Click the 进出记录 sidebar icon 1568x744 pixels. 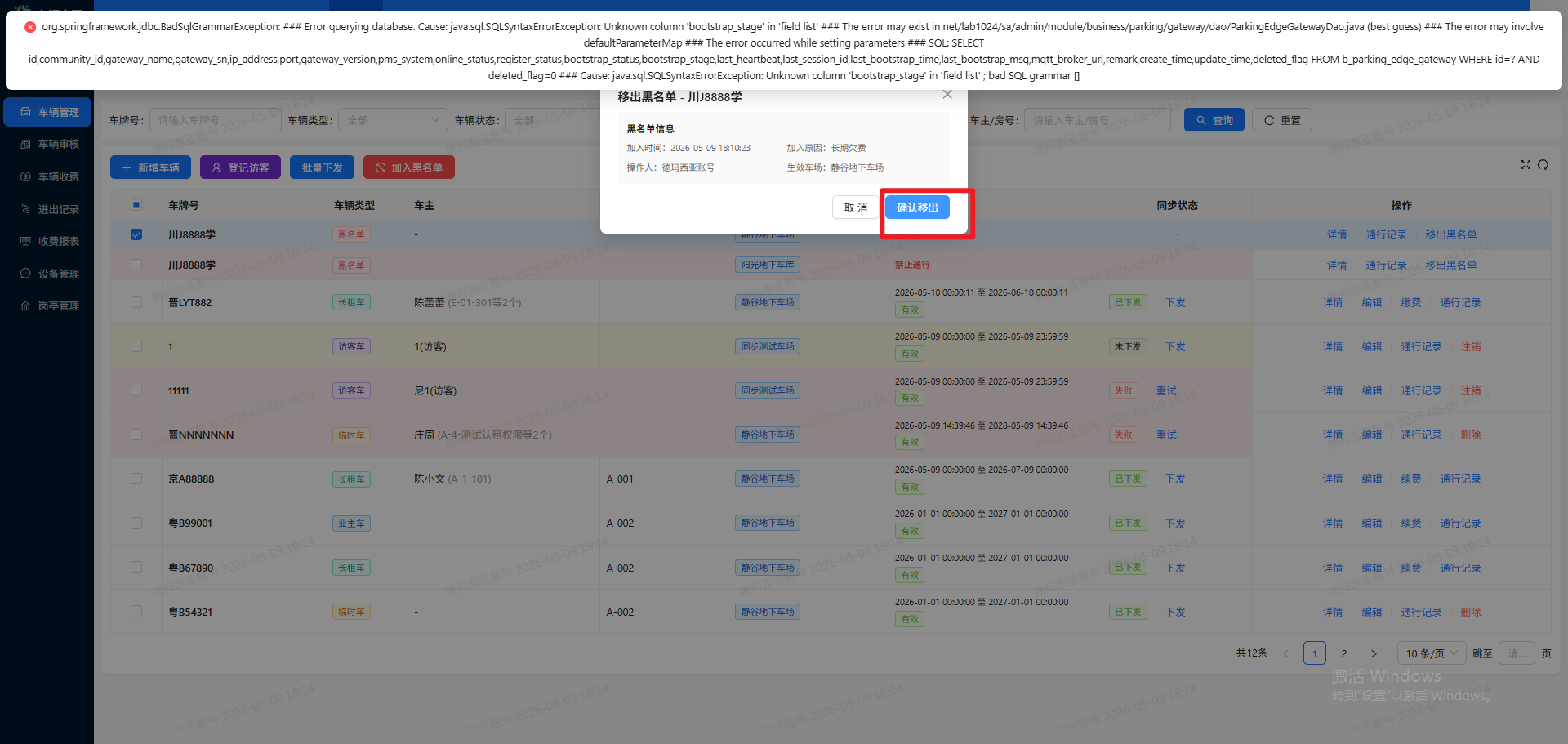[x=25, y=209]
